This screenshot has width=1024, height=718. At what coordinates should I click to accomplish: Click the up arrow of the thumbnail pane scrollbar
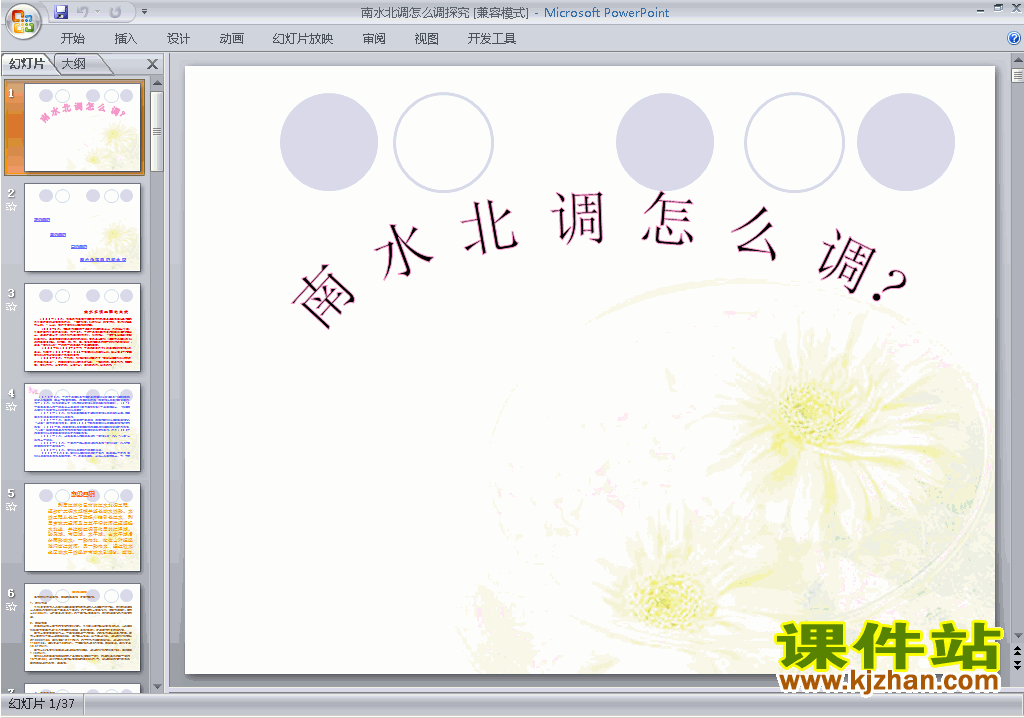(x=157, y=84)
